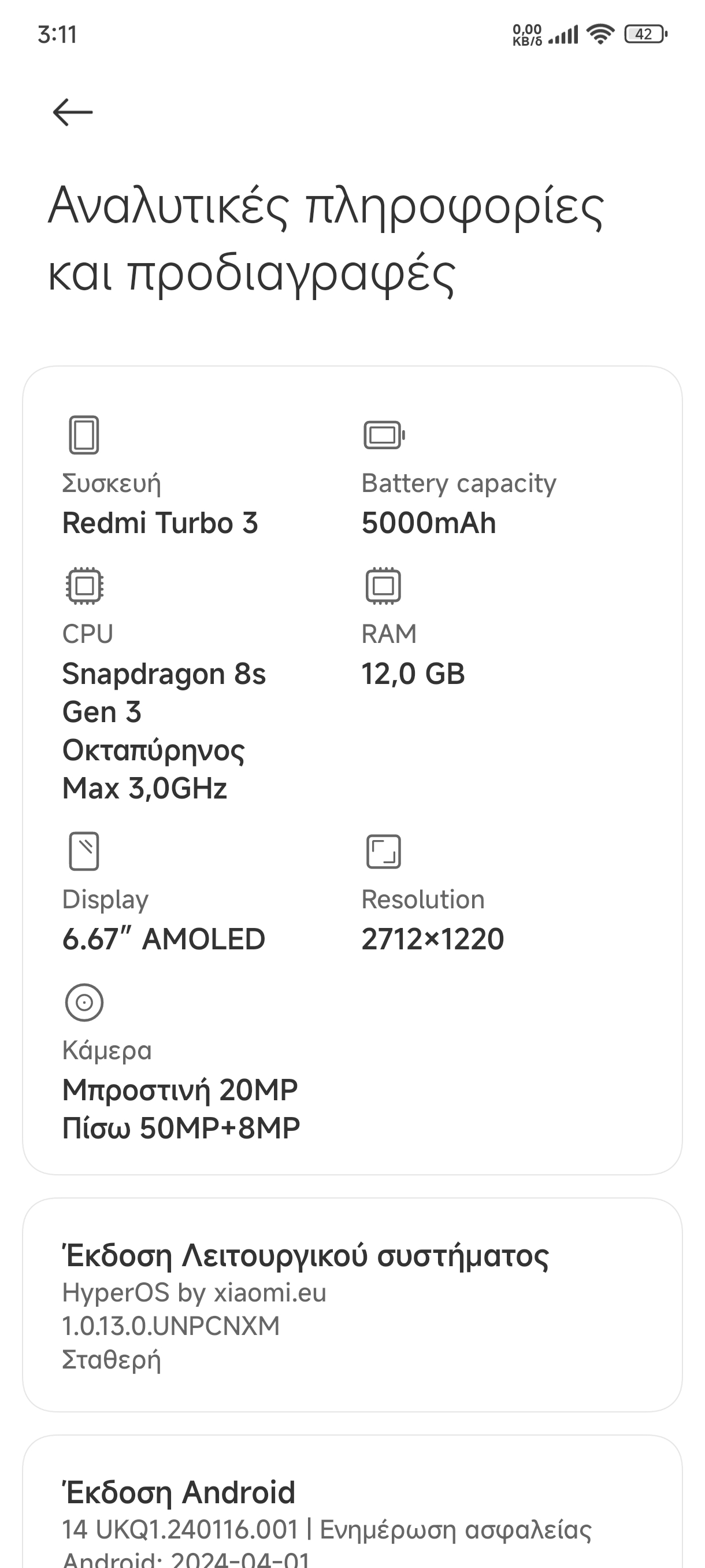Tap the 6.67" AMOLED display value
The height and width of the screenshot is (1568, 705).
tap(164, 938)
